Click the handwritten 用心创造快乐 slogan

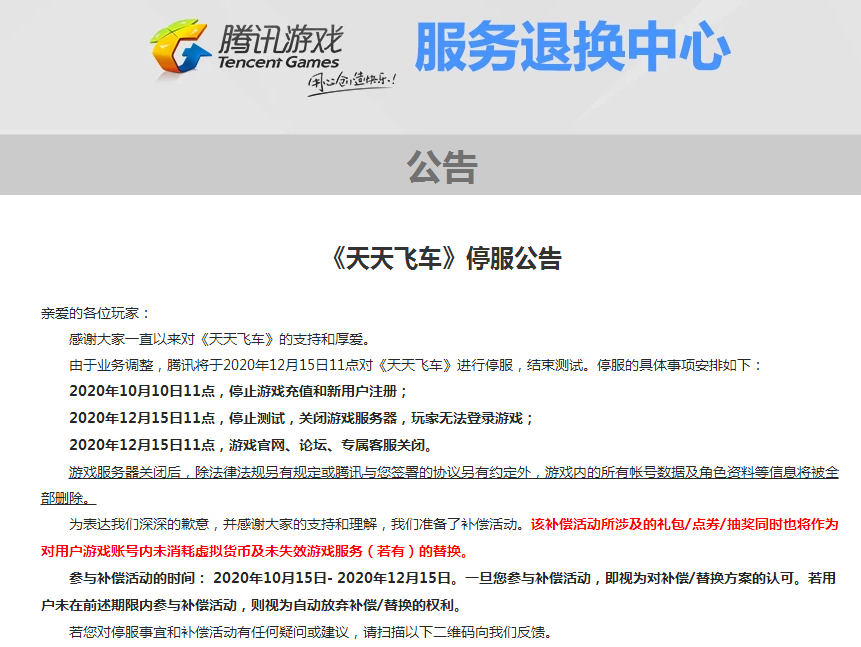coord(352,83)
